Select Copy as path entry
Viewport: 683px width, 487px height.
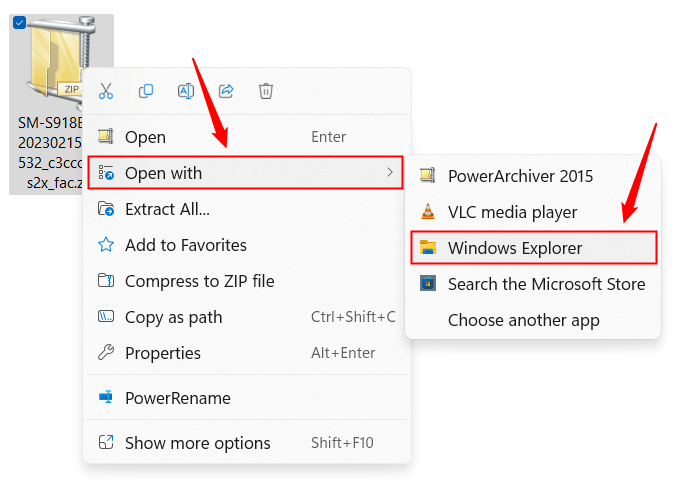[x=173, y=317]
